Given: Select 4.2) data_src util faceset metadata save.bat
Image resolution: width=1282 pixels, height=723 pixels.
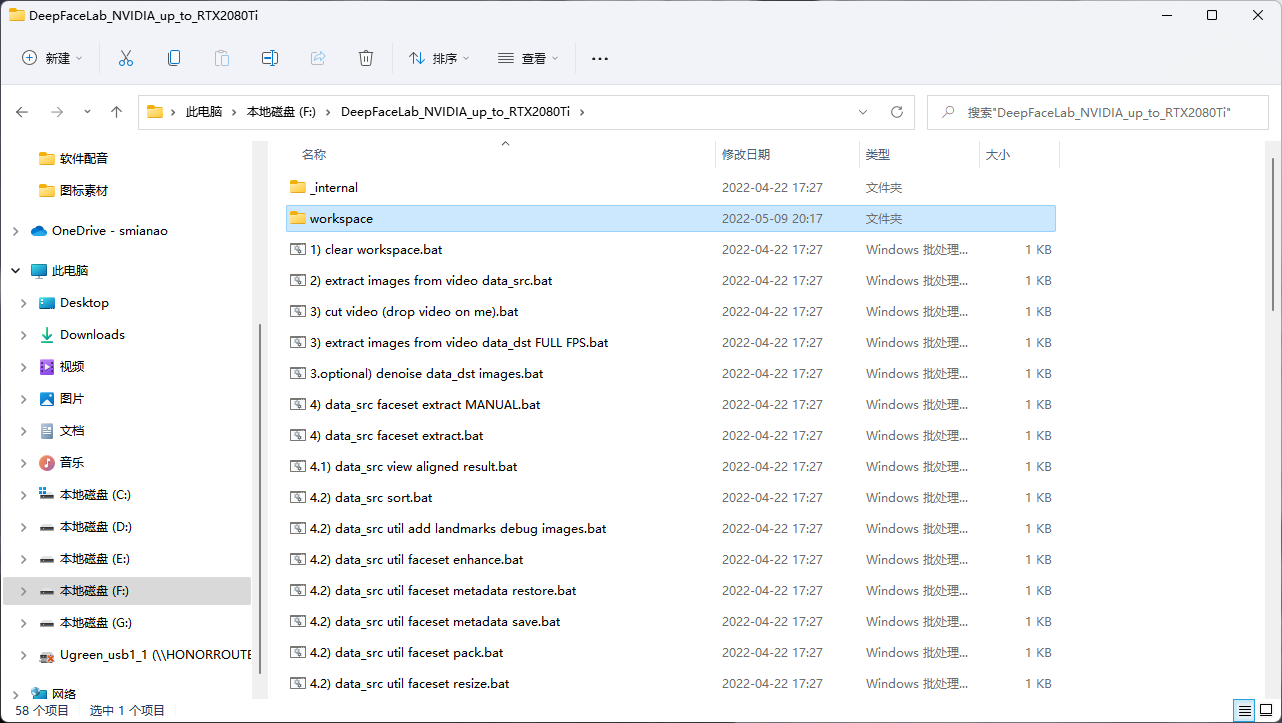Looking at the screenshot, I should (x=435, y=621).
